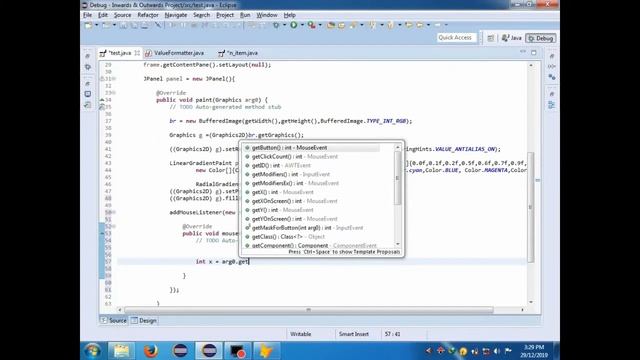Open the External Tools dropdown arrow
This screenshot has width=640, height=360.
(320, 25)
